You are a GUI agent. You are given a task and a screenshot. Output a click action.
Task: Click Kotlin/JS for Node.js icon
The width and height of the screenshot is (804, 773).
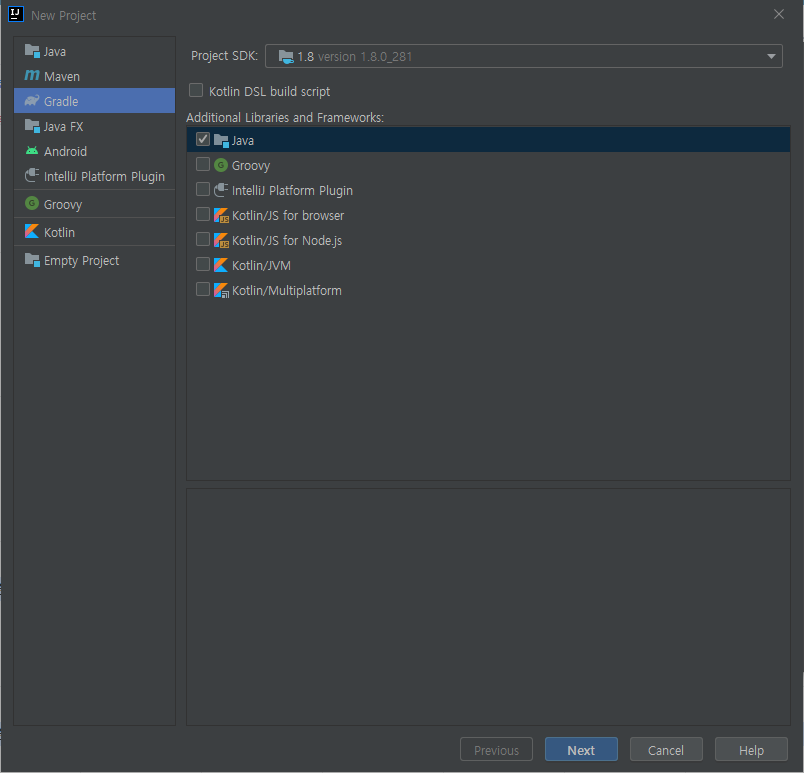pos(221,240)
